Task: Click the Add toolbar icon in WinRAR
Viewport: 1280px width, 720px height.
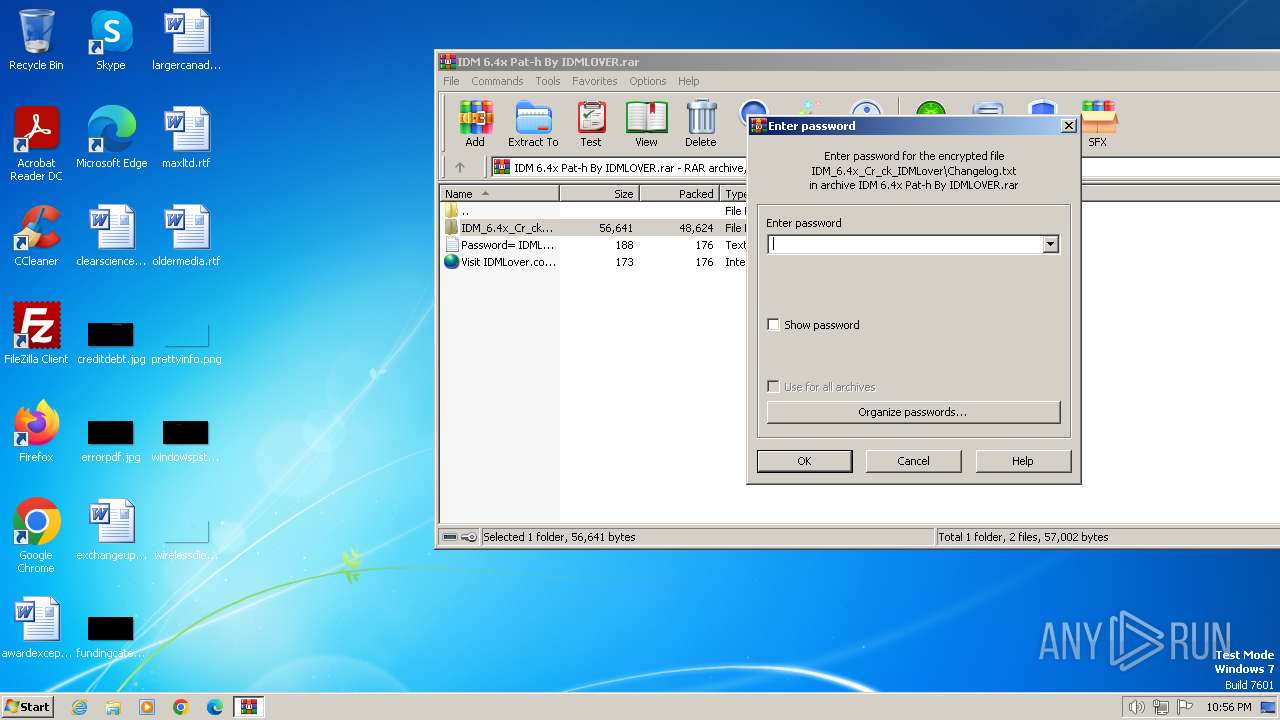Action: pyautogui.click(x=475, y=124)
